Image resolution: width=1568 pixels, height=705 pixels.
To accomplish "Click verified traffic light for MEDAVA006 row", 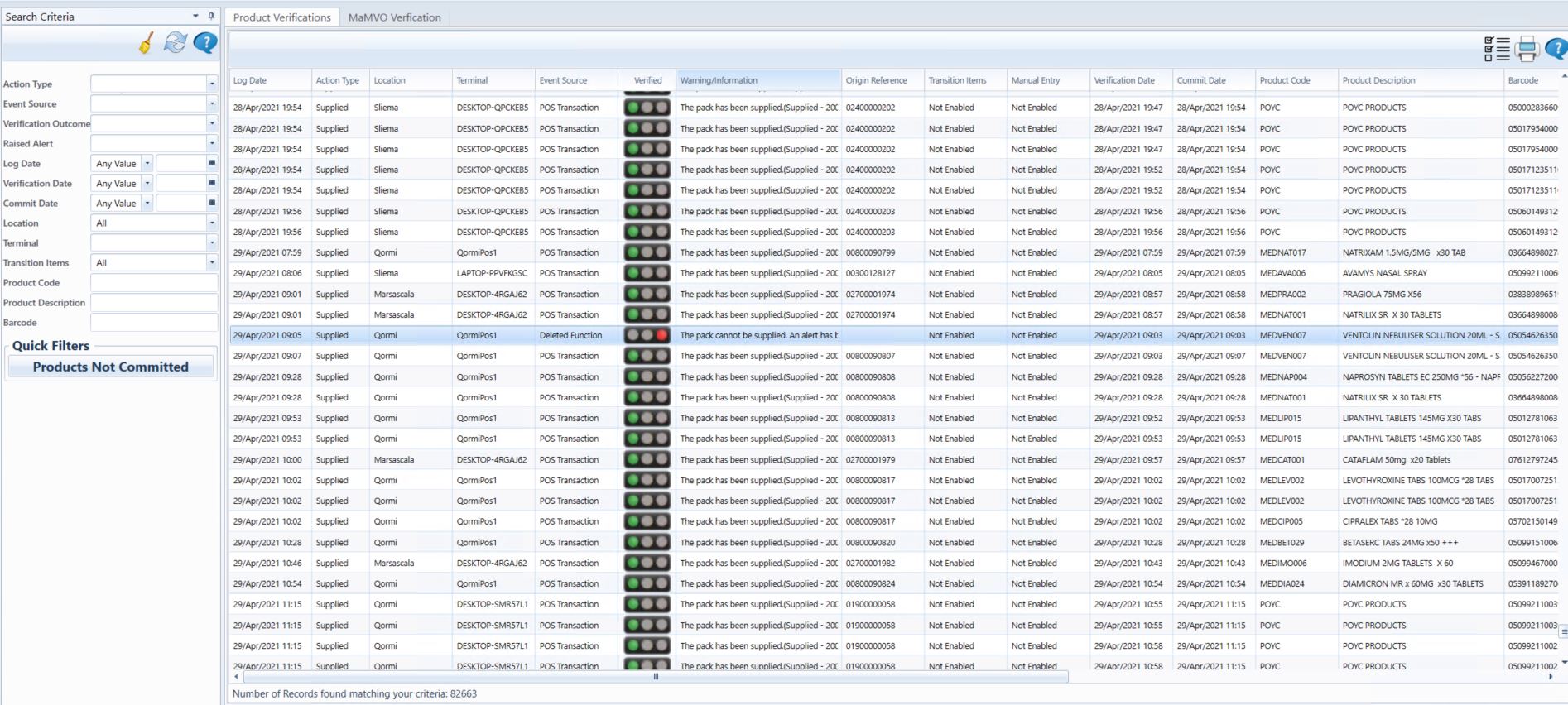I will click(647, 273).
